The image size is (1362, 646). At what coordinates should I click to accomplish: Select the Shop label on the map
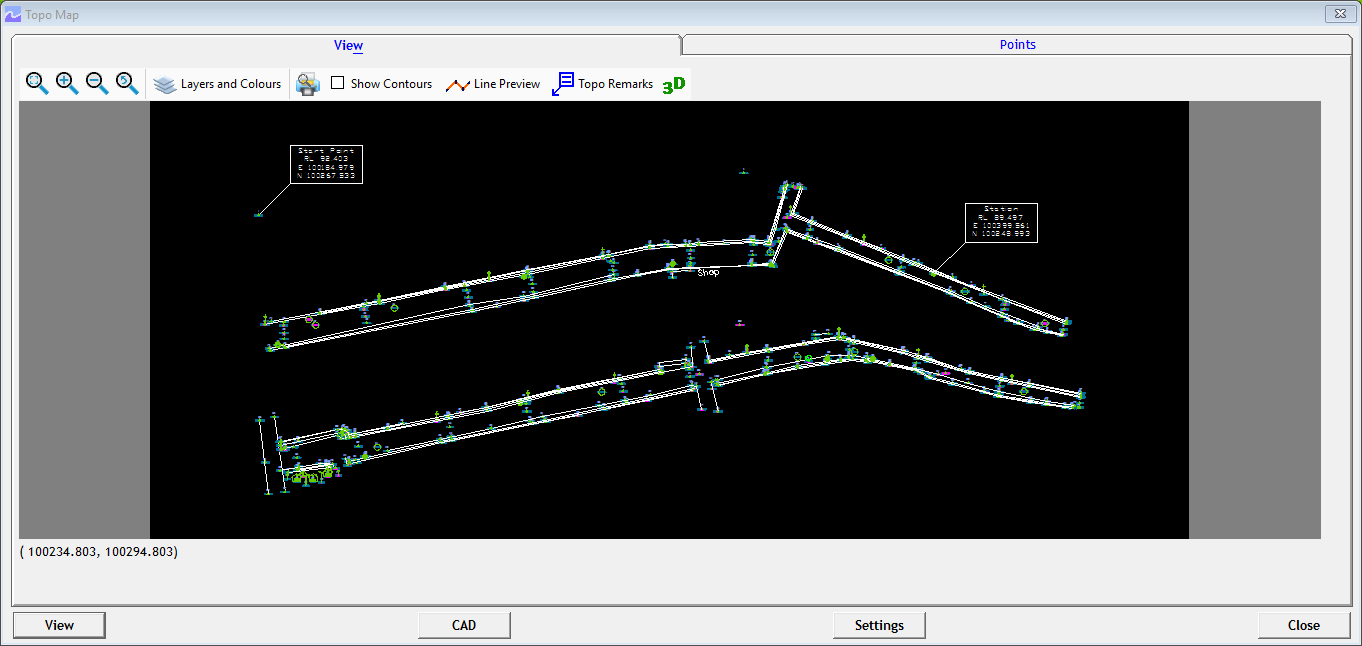[709, 271]
